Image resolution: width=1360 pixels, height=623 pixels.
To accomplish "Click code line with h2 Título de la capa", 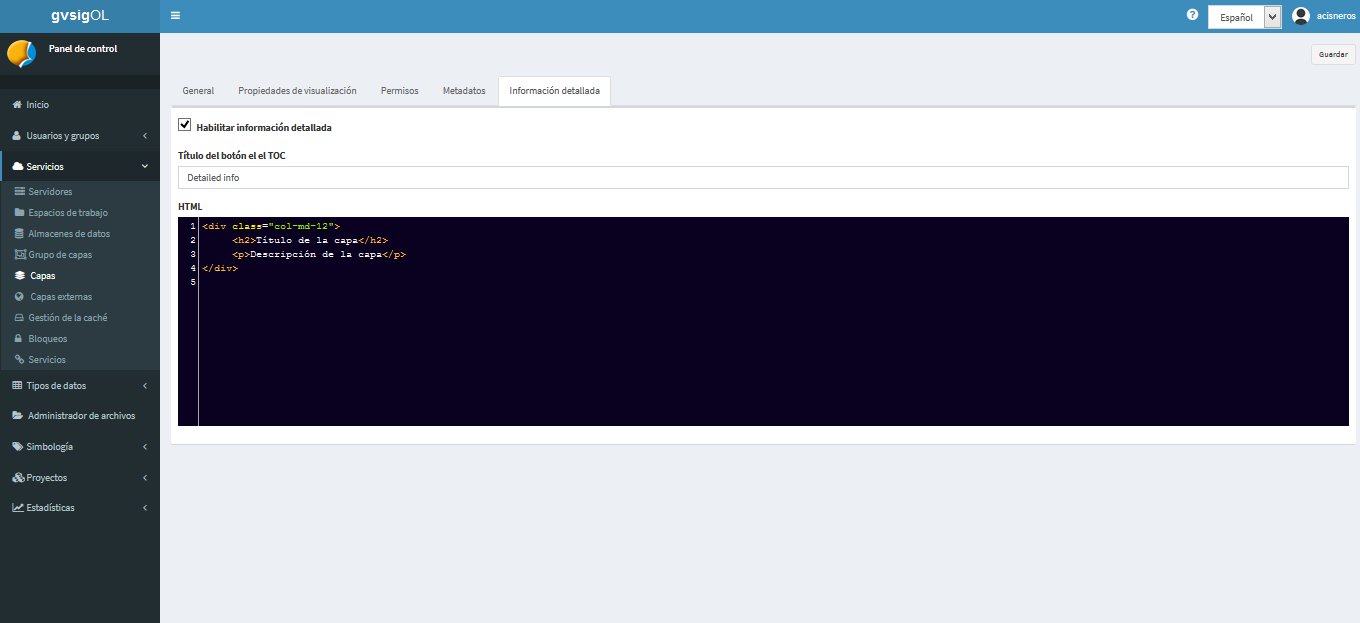I will click(x=310, y=240).
